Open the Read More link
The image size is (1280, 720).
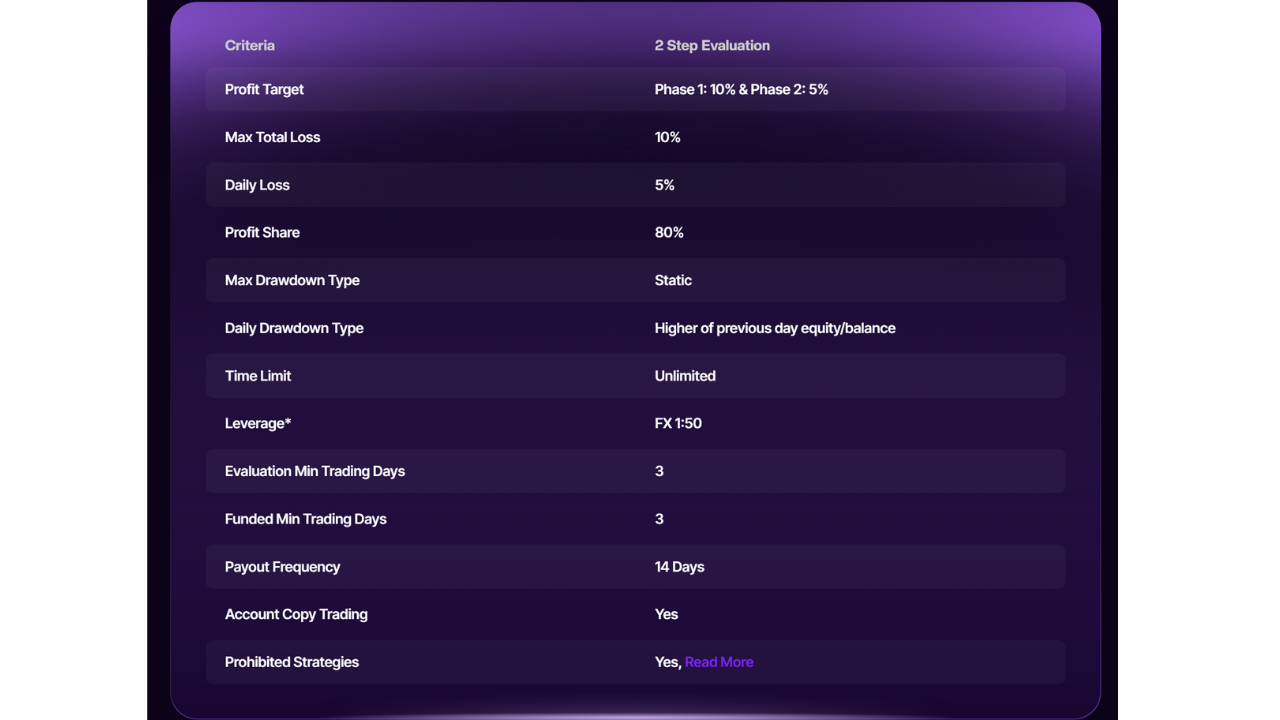719,662
